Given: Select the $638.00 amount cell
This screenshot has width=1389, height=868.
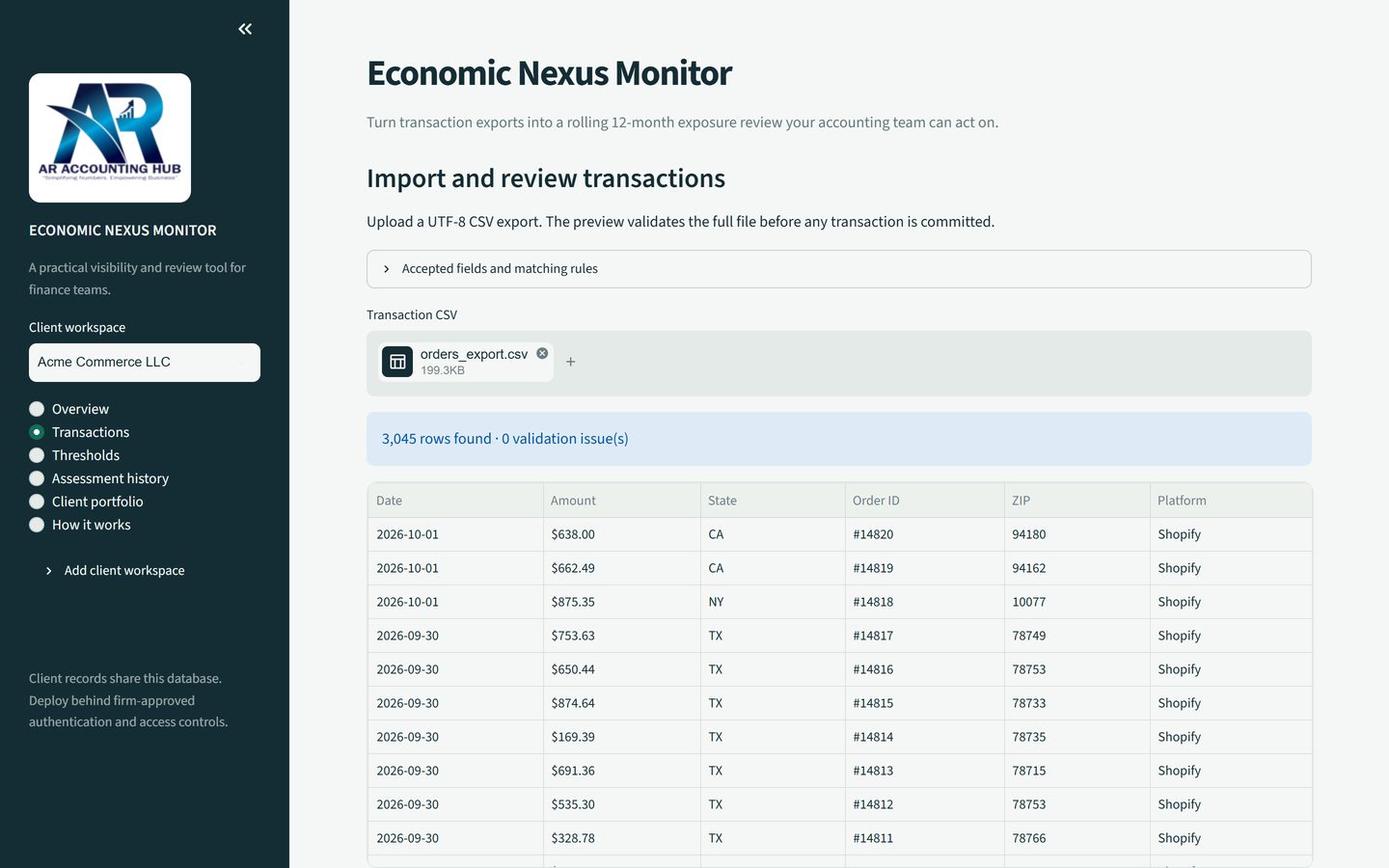Looking at the screenshot, I should (x=622, y=534).
